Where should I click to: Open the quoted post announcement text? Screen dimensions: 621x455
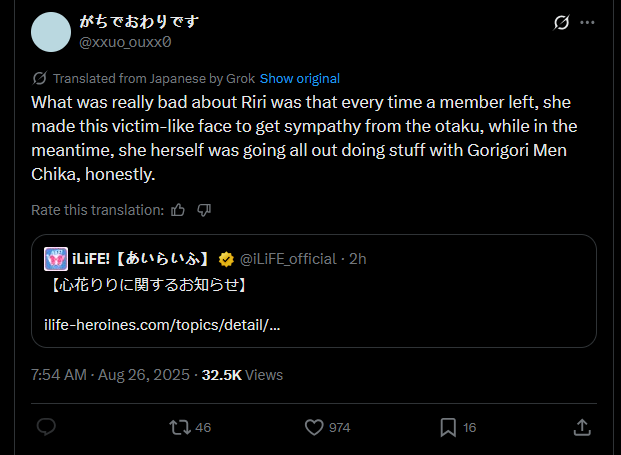pyautogui.click(x=147, y=286)
